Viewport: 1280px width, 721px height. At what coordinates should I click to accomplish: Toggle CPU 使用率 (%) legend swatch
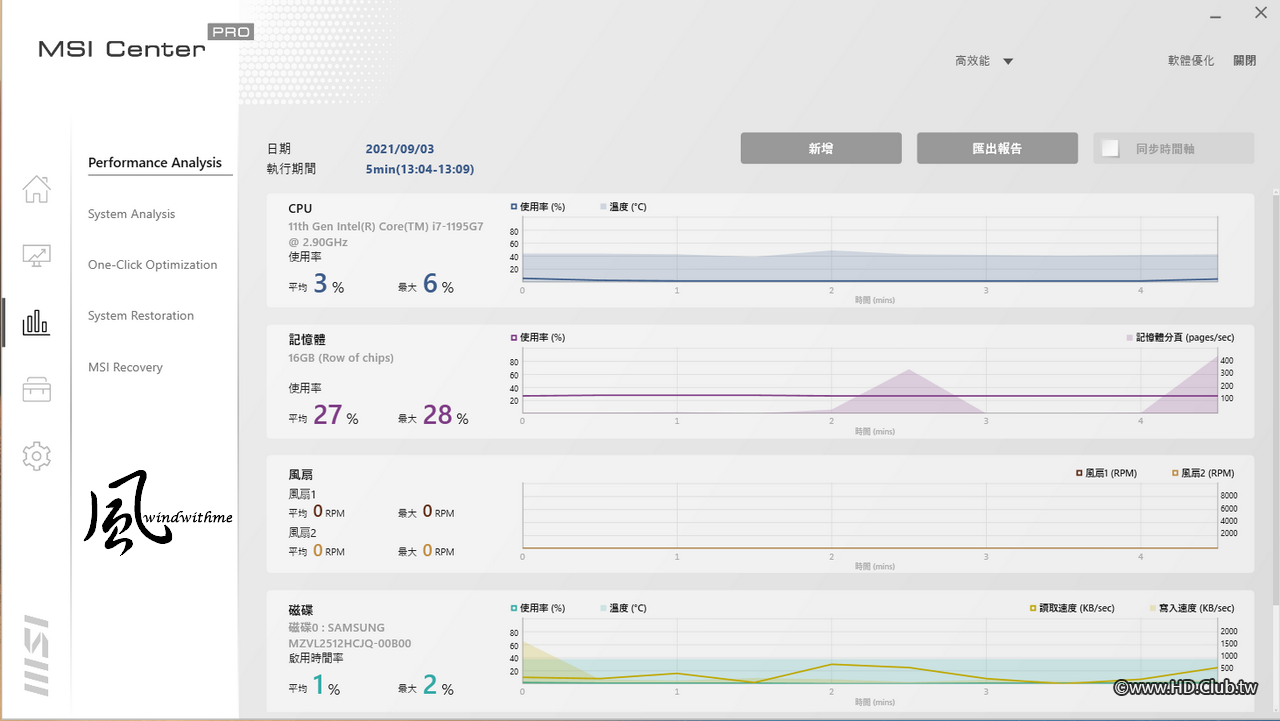514,207
